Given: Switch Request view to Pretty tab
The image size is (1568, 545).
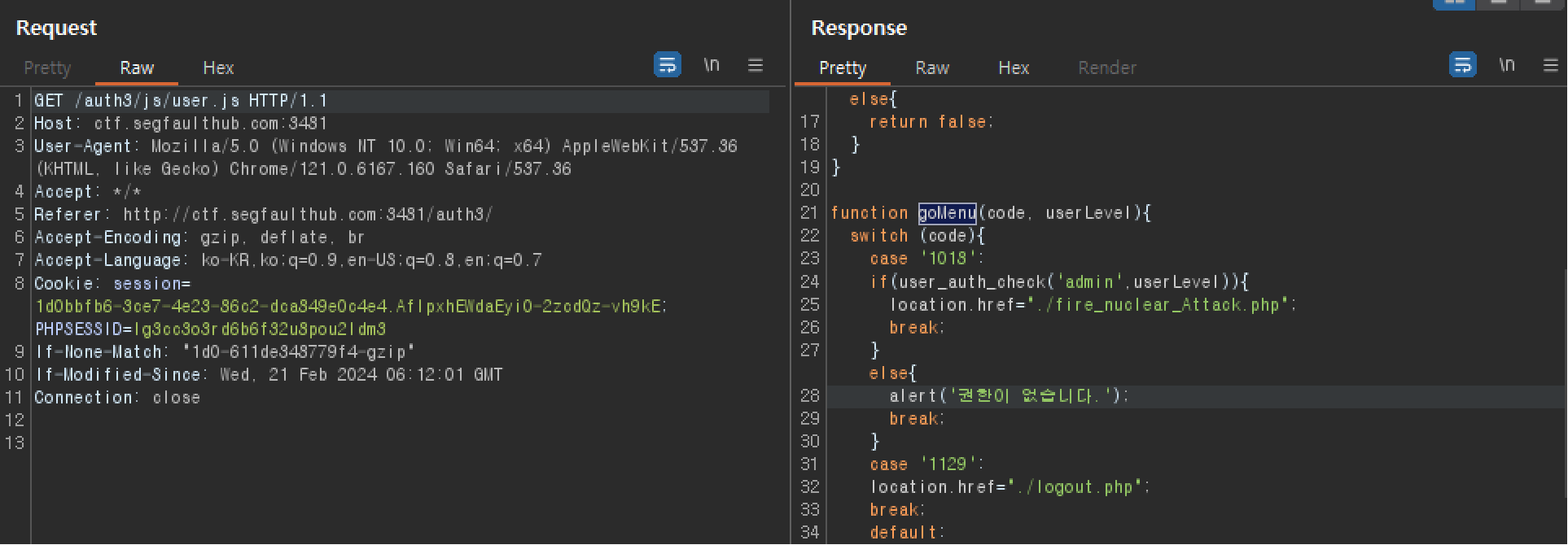Looking at the screenshot, I should point(47,68).
